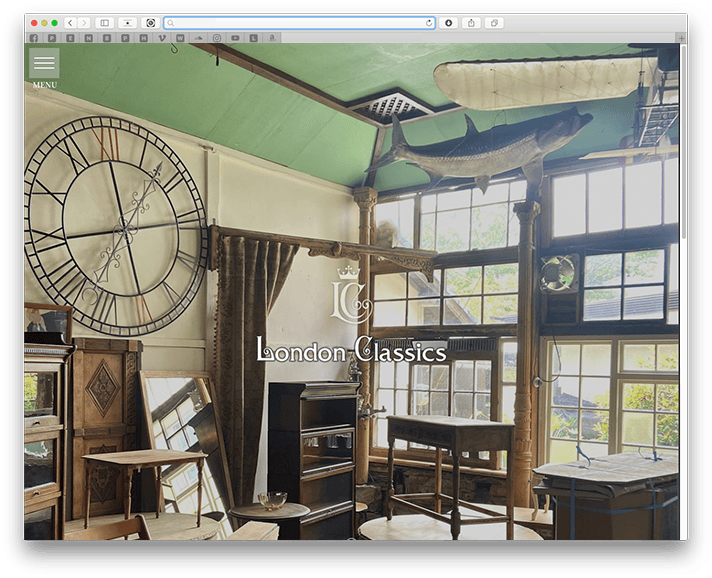Open the H bookmark icon
Screen dimensions: 712x578
tap(143, 38)
